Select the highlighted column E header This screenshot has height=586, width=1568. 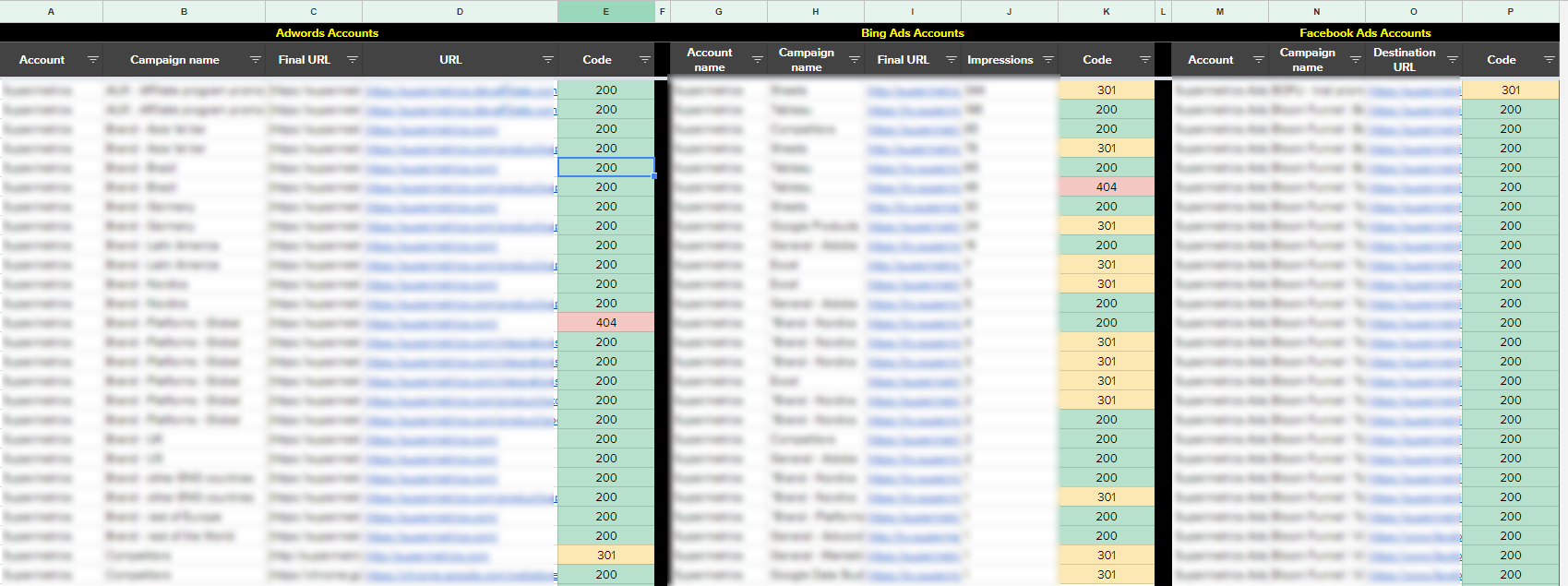pyautogui.click(x=606, y=12)
